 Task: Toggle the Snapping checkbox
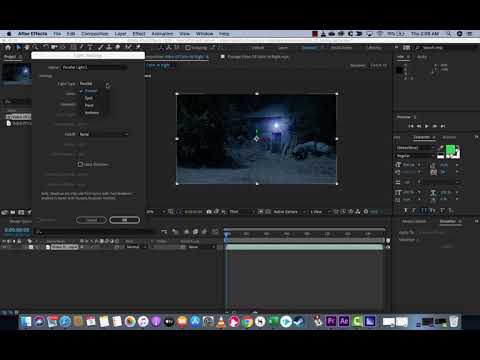188,48
